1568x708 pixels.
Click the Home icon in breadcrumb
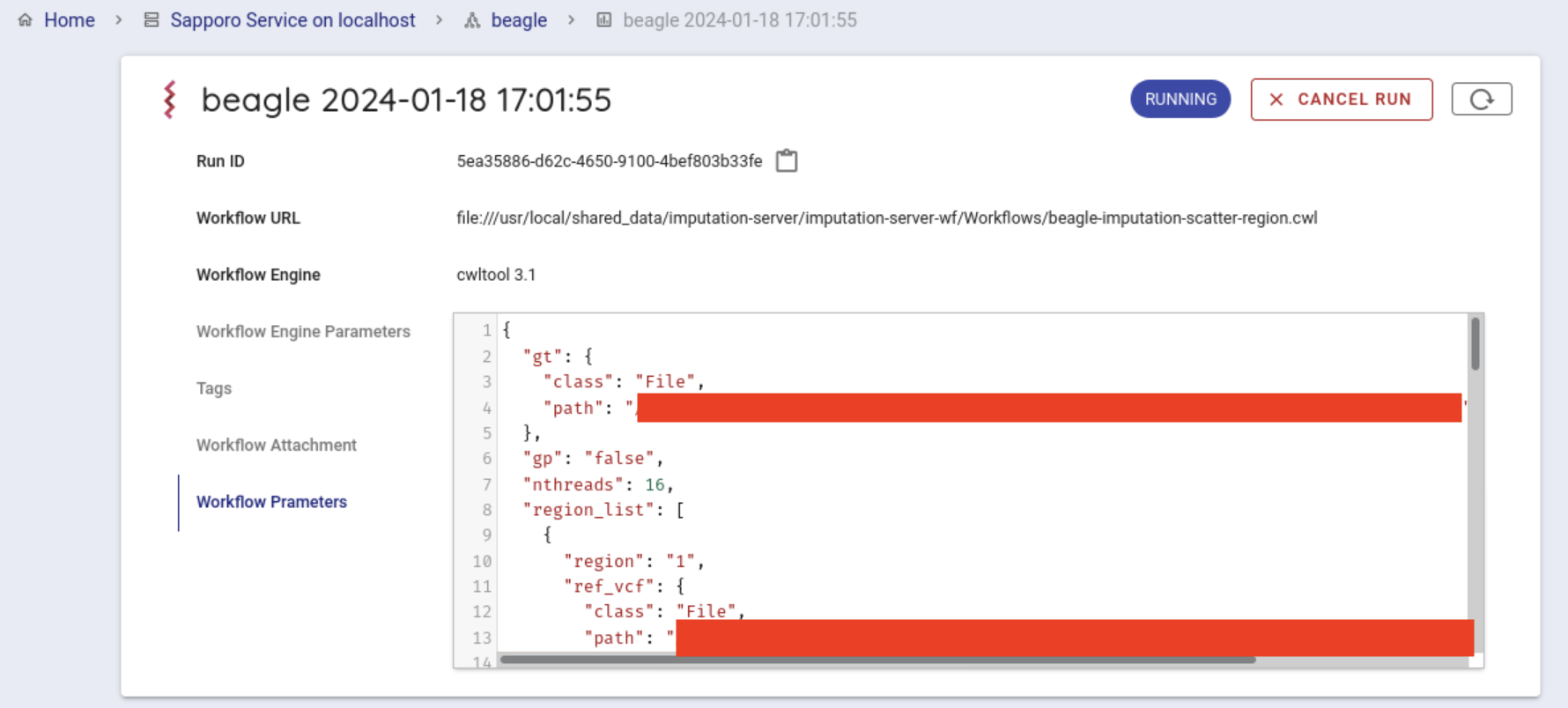25,19
